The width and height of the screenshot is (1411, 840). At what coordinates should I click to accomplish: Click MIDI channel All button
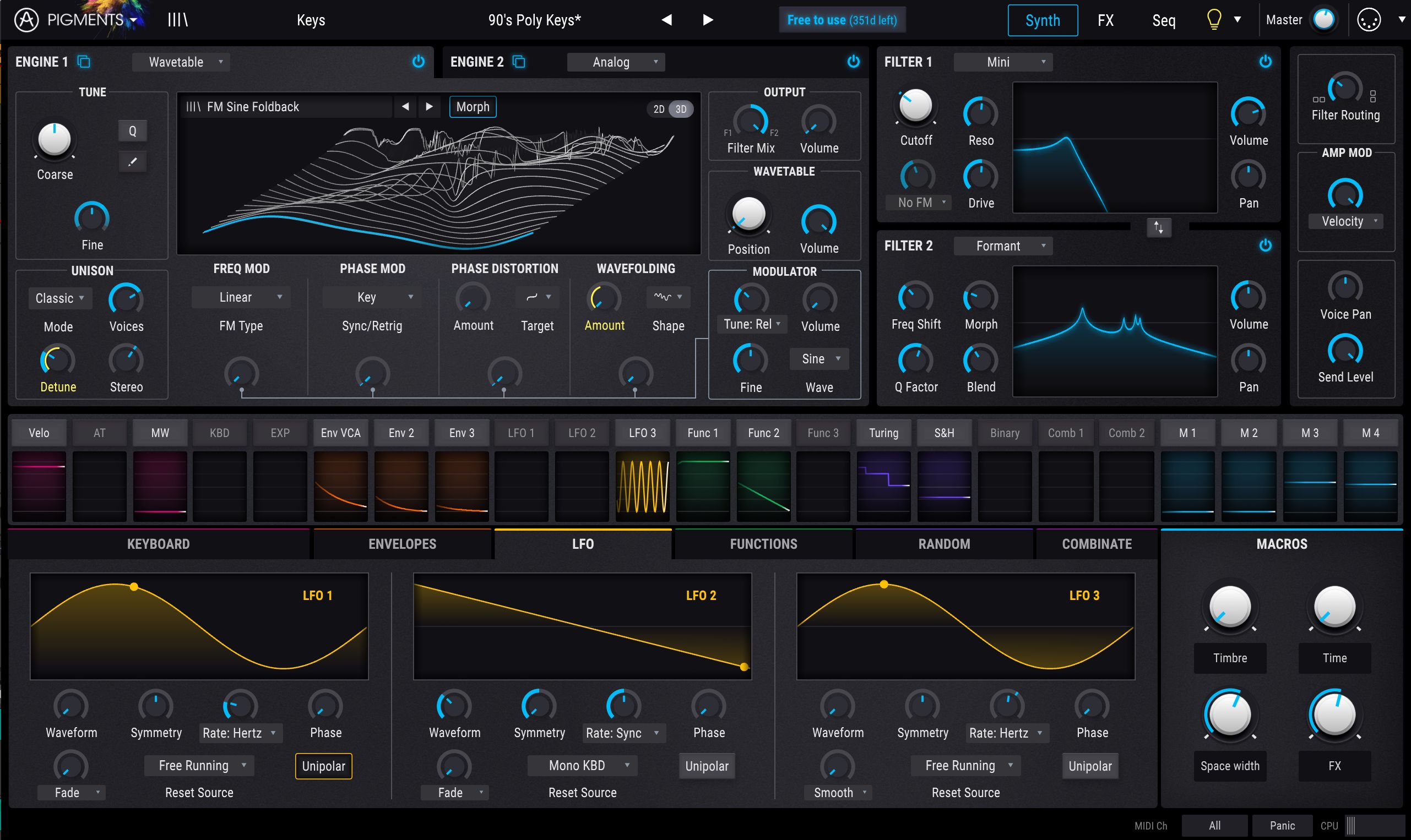tap(1214, 825)
